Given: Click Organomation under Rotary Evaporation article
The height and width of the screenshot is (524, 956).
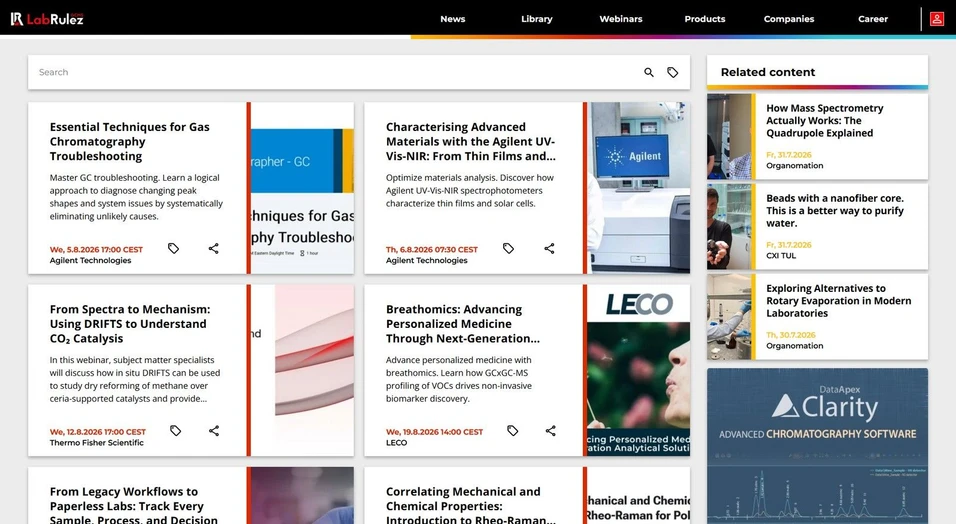Looking at the screenshot, I should click(794, 346).
